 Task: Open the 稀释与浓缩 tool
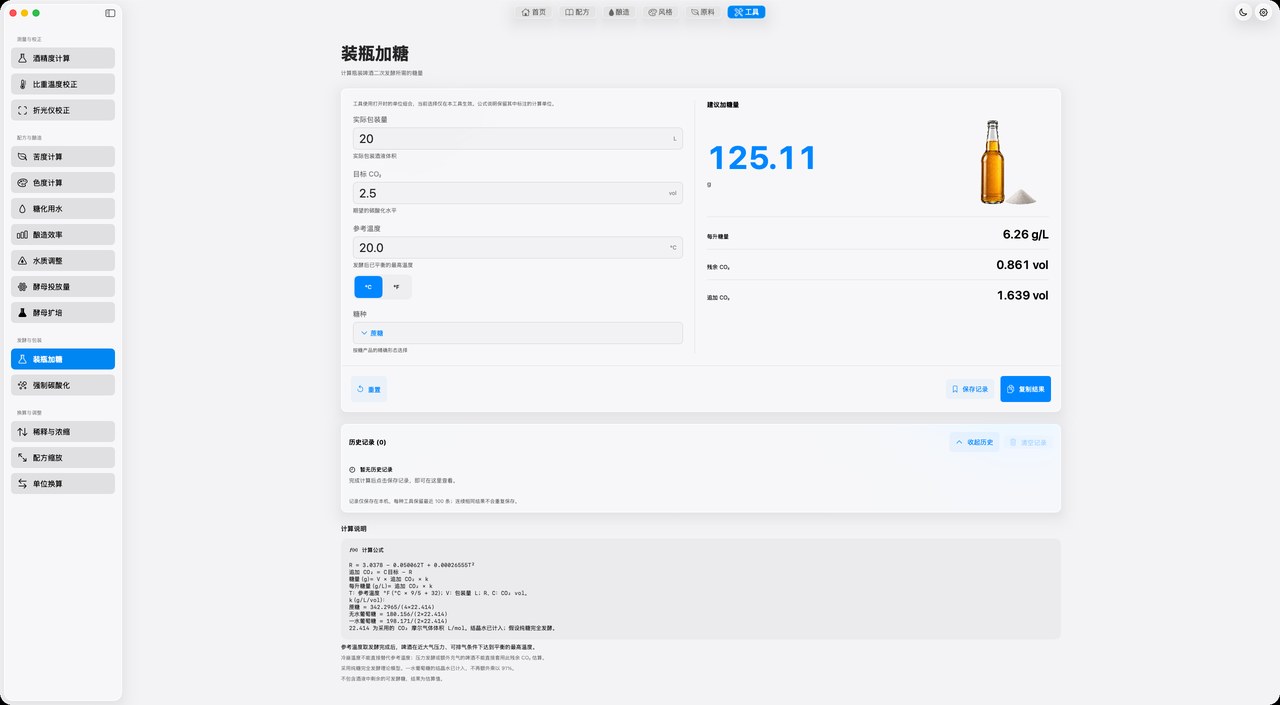coord(63,432)
